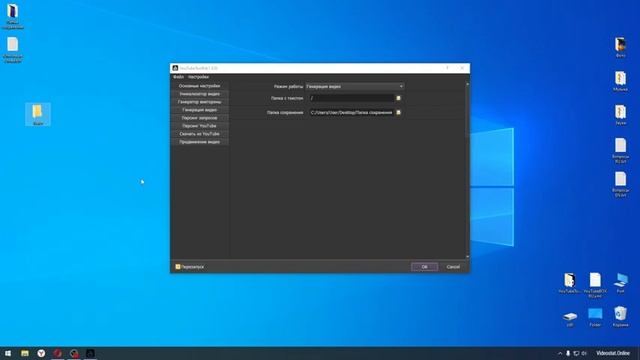Select the Вопросы RU.txt desktop file
The image size is (640, 360).
tap(620, 150)
